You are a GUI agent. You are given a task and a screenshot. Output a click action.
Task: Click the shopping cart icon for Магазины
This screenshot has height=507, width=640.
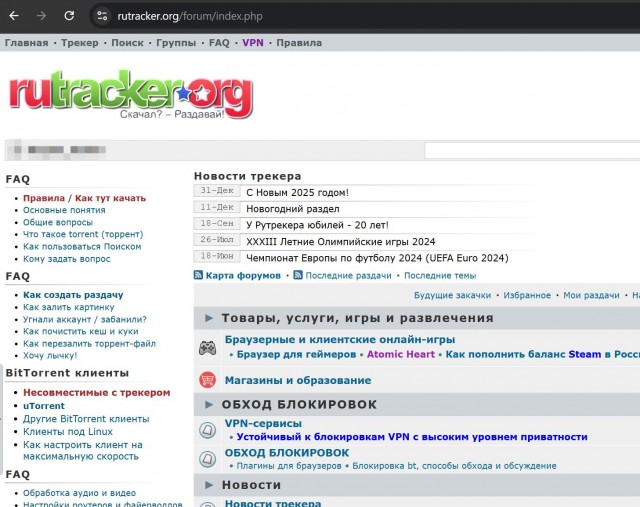[x=207, y=380]
